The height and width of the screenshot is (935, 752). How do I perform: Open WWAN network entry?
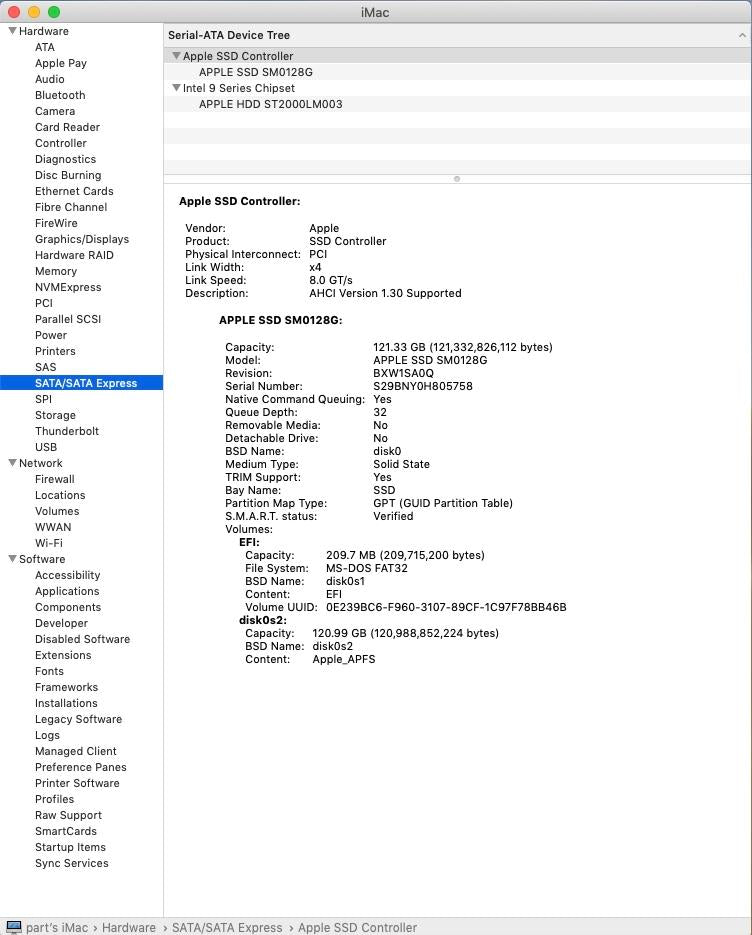click(x=53, y=528)
